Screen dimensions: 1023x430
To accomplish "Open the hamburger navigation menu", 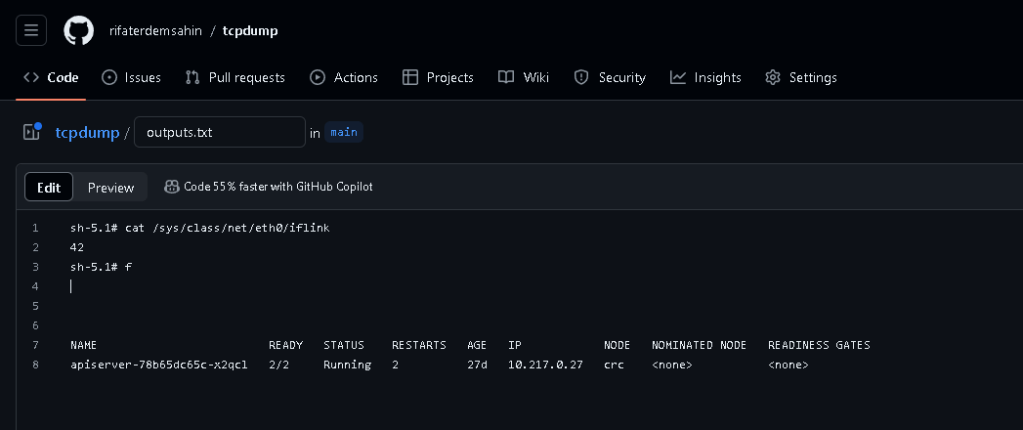I will [x=31, y=31].
